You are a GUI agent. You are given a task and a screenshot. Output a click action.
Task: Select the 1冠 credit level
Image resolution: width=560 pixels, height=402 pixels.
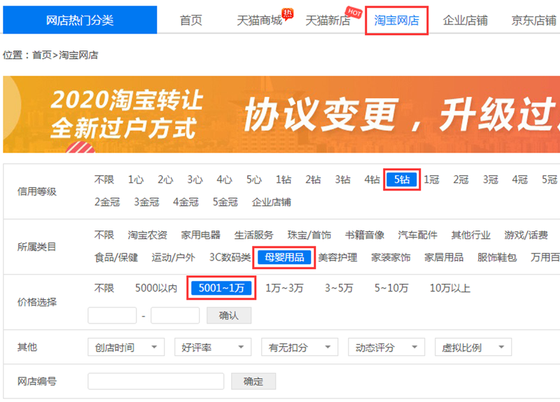click(431, 179)
